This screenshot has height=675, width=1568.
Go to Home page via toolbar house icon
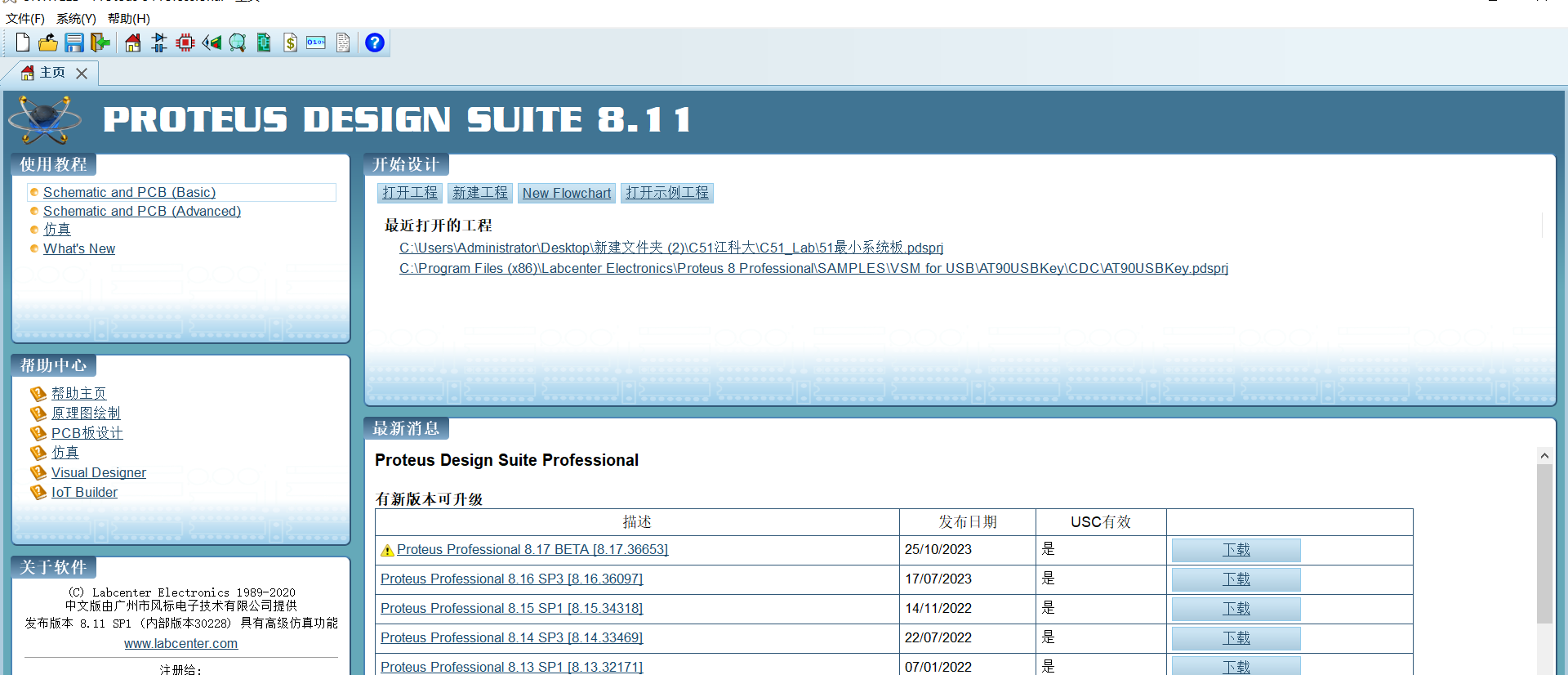(x=133, y=42)
